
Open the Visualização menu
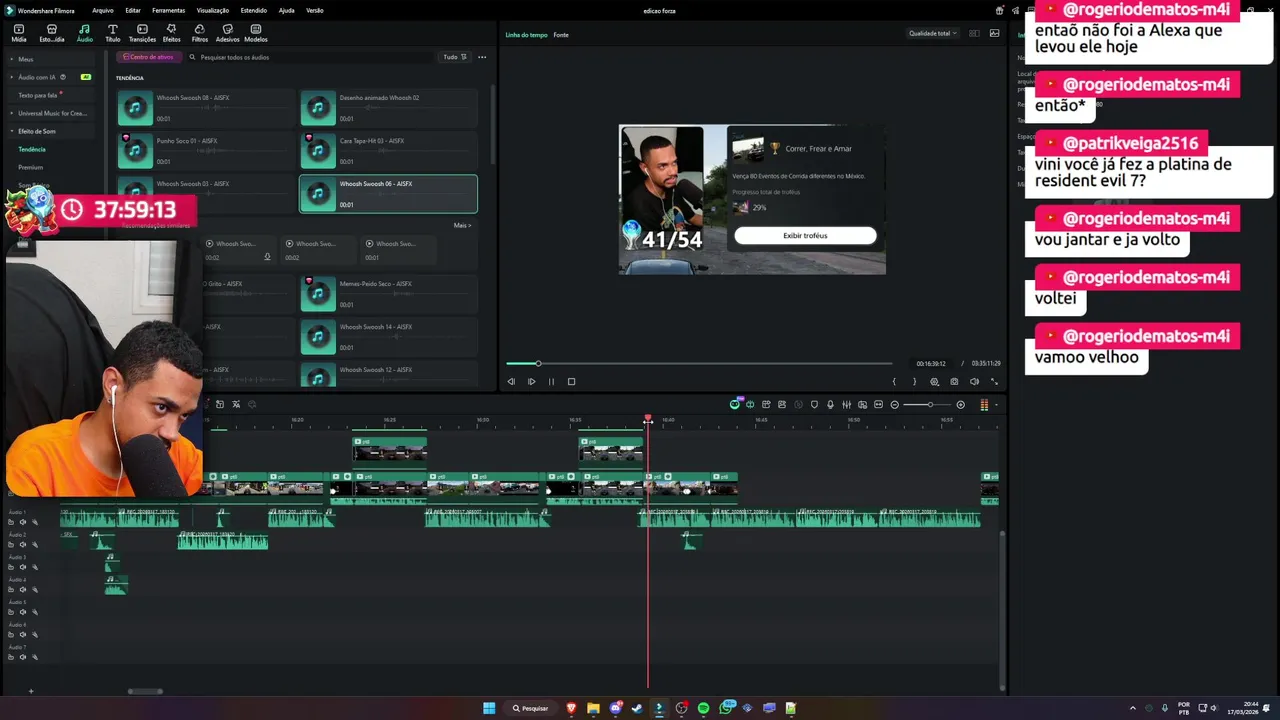[213, 10]
